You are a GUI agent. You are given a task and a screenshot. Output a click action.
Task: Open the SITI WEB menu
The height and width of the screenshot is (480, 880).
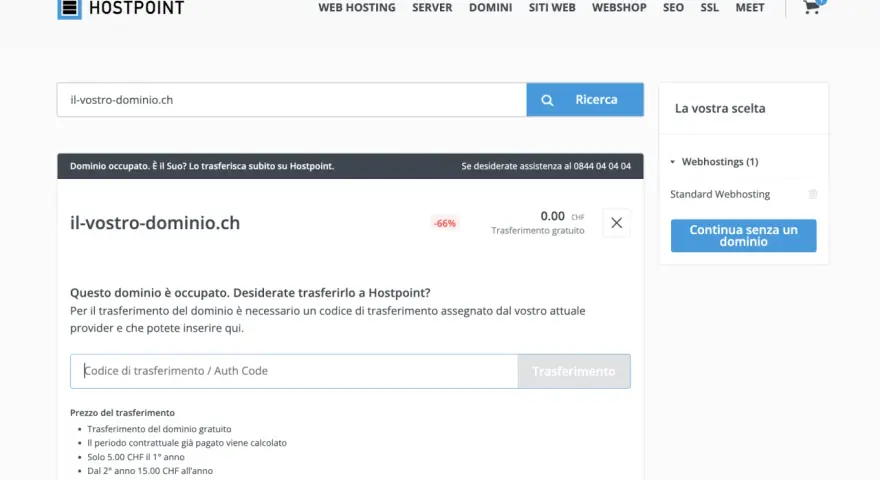tap(552, 7)
